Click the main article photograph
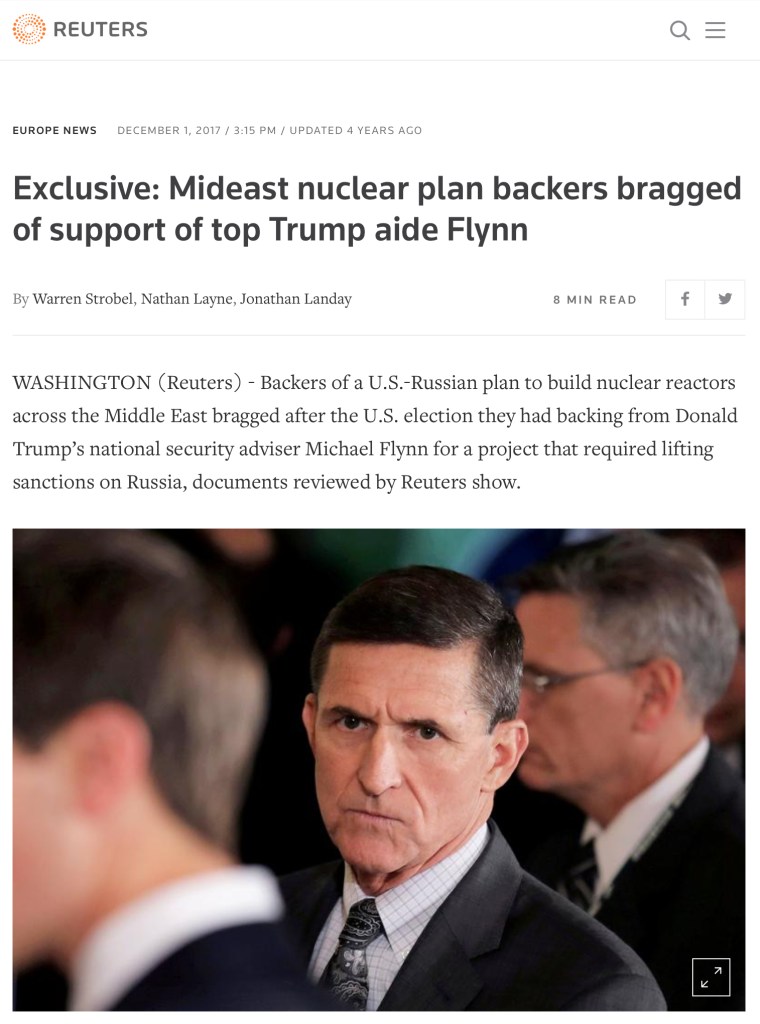Screen dimensions: 760x1024 tap(379, 770)
